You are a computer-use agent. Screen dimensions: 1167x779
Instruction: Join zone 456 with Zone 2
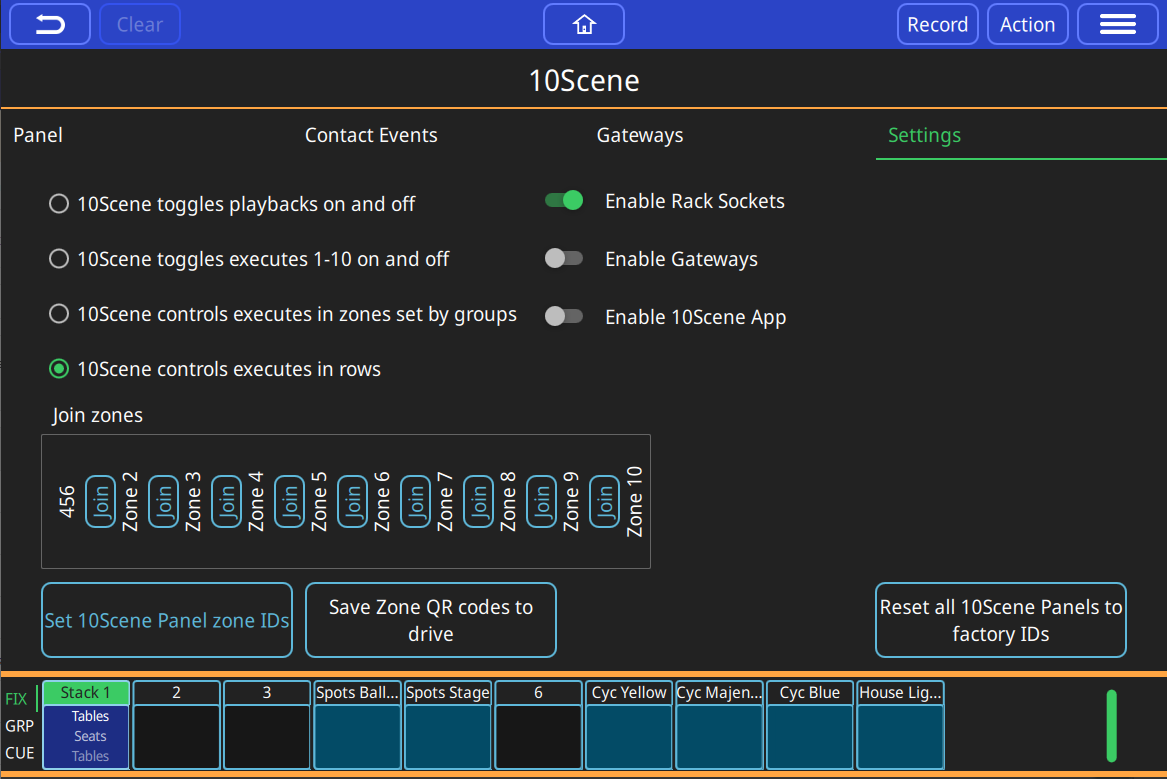(100, 501)
